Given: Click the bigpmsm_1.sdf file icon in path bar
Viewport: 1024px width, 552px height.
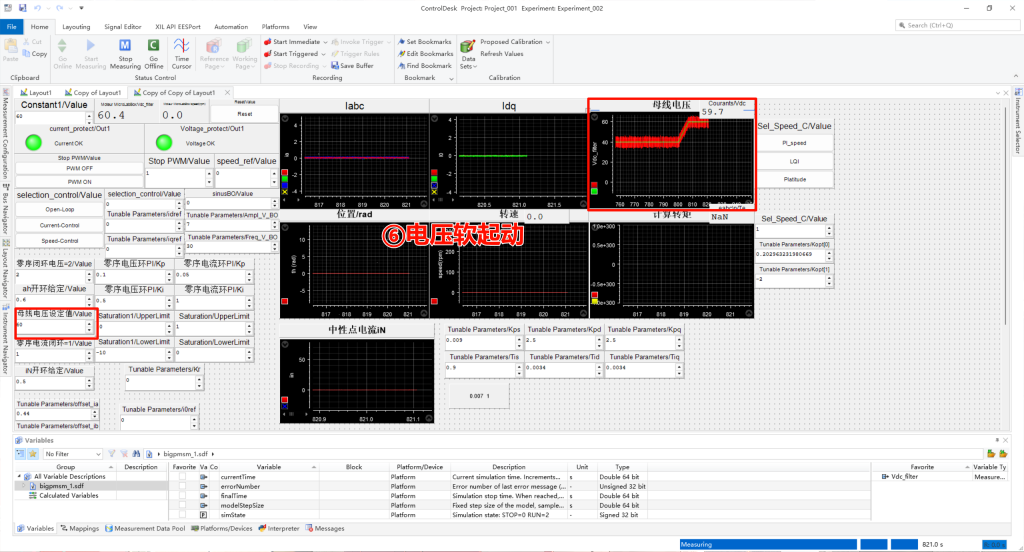Looking at the screenshot, I should 150,453.
